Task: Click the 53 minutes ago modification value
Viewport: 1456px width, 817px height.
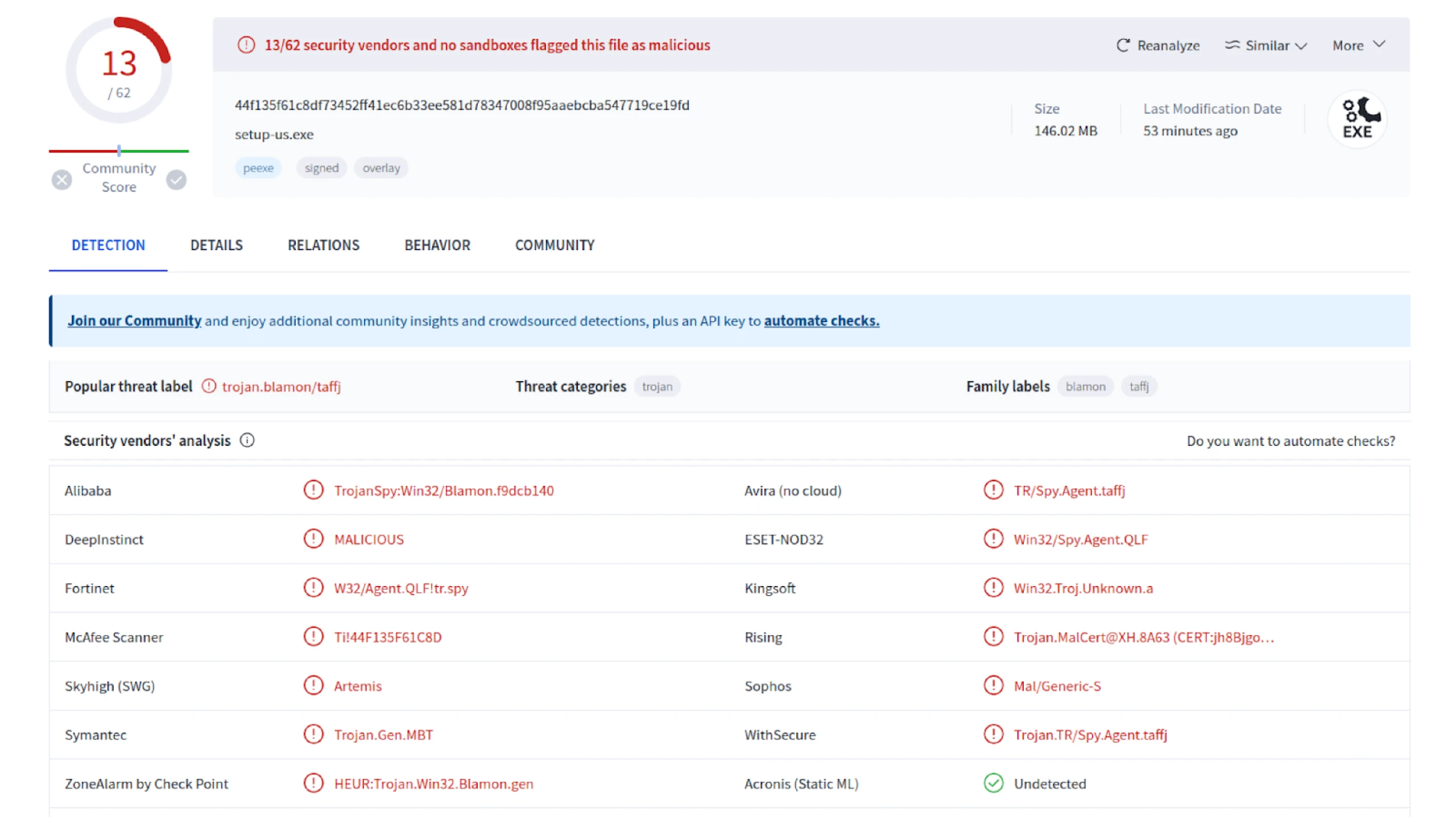Action: pos(1190,131)
